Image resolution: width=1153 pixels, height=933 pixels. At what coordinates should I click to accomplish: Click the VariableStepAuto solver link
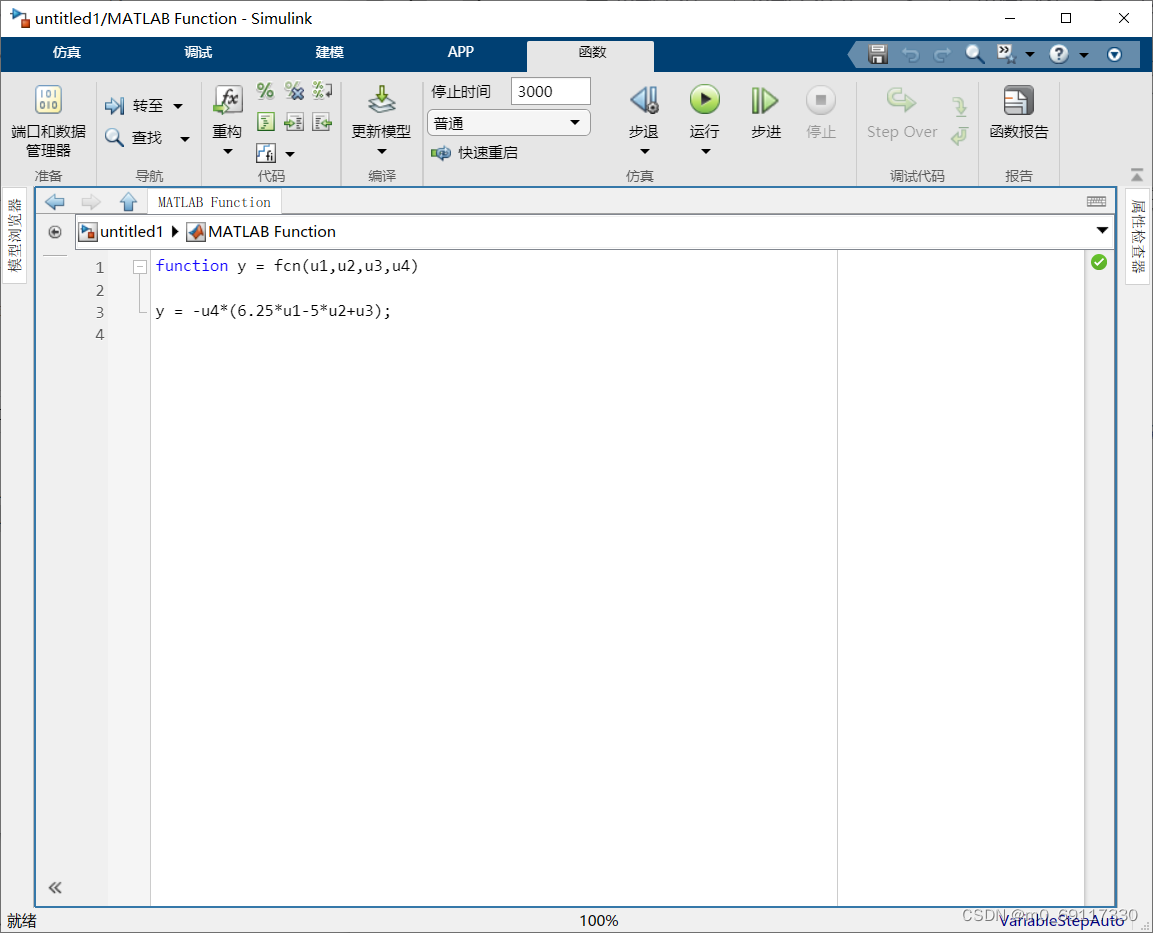click(x=1061, y=921)
